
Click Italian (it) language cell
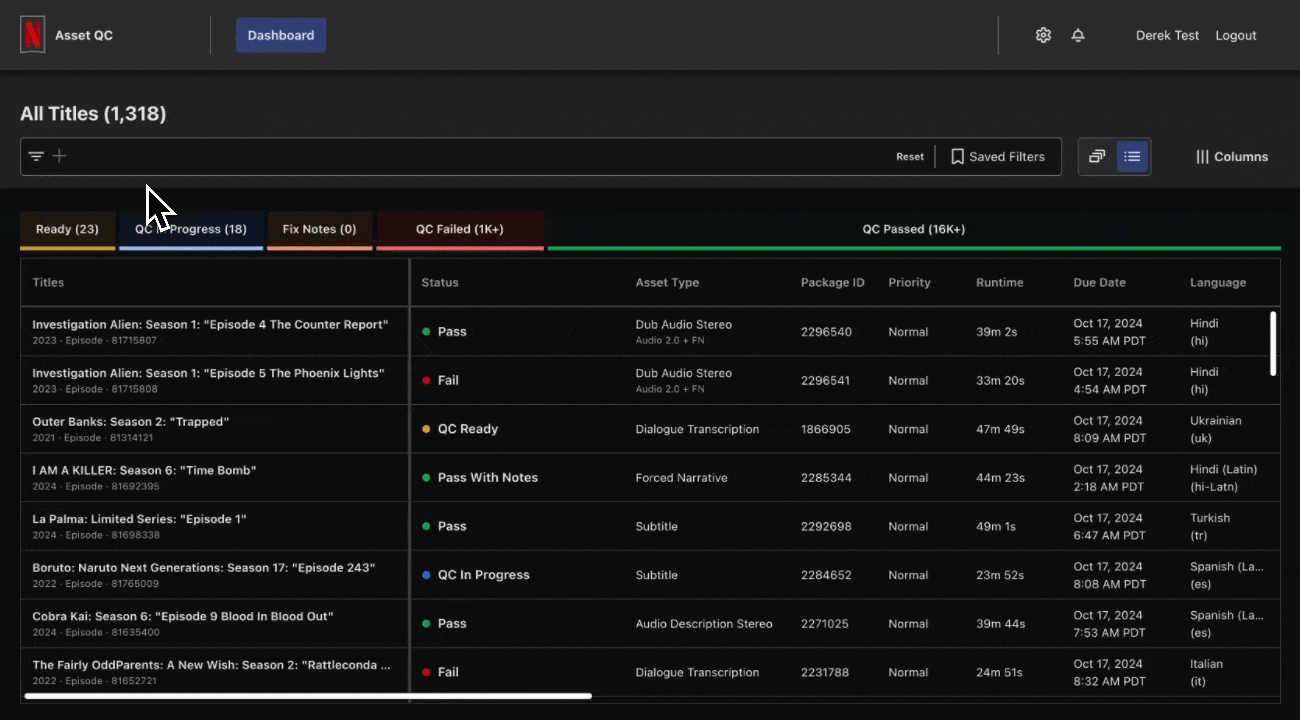pos(1206,672)
